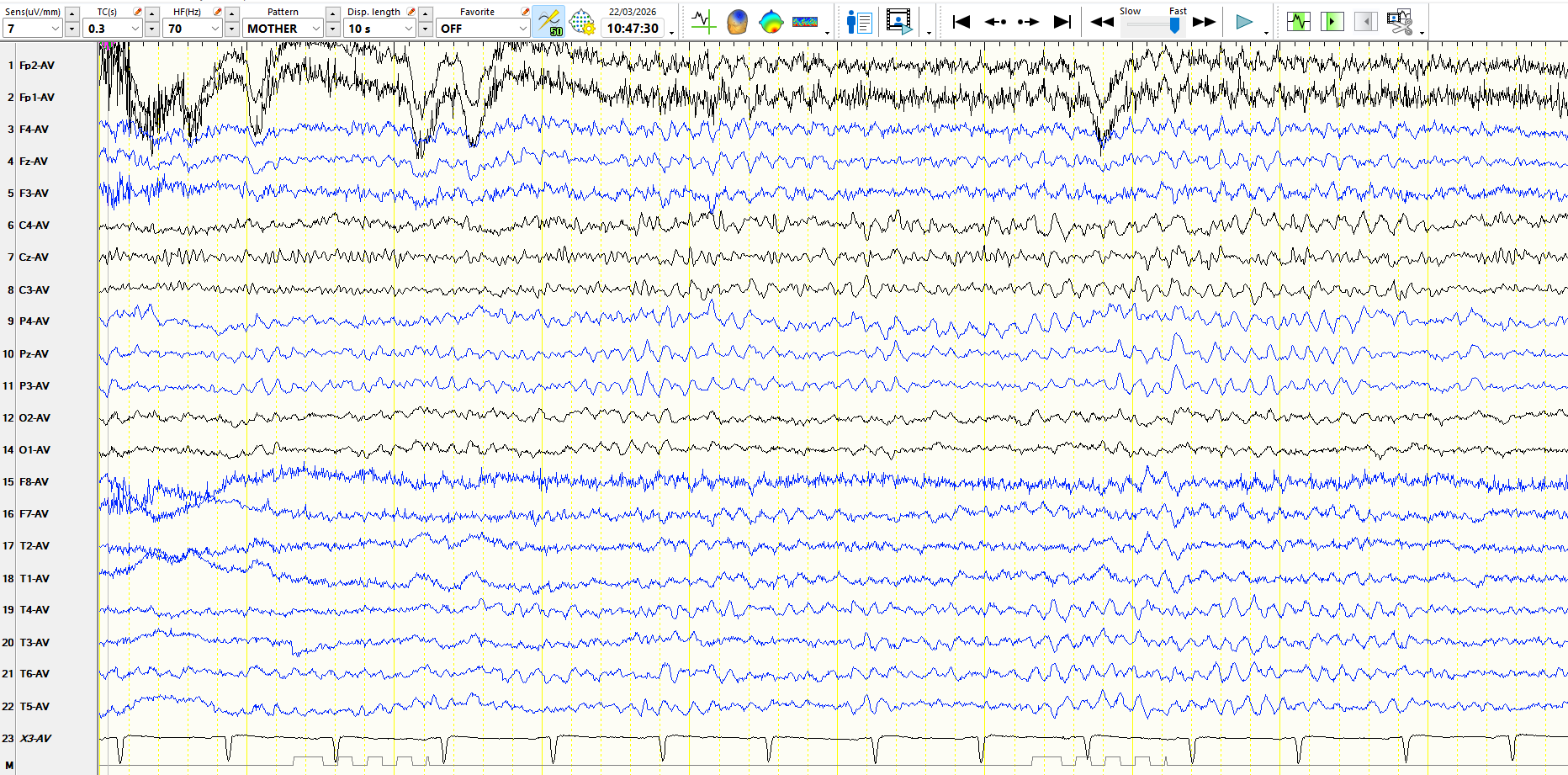Click the Disp. length up arrow stepper
Viewport: 1568px width, 775px height.
[x=426, y=13]
